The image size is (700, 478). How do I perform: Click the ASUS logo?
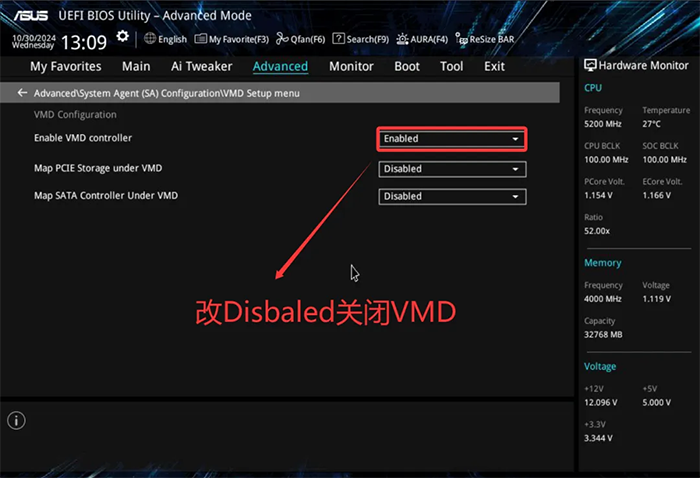point(31,16)
